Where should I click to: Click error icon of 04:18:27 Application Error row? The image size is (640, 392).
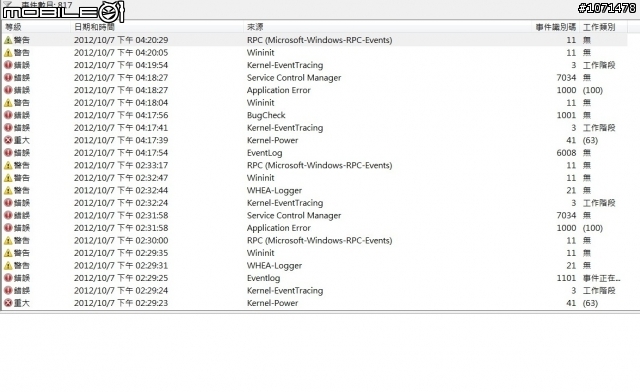[8, 90]
